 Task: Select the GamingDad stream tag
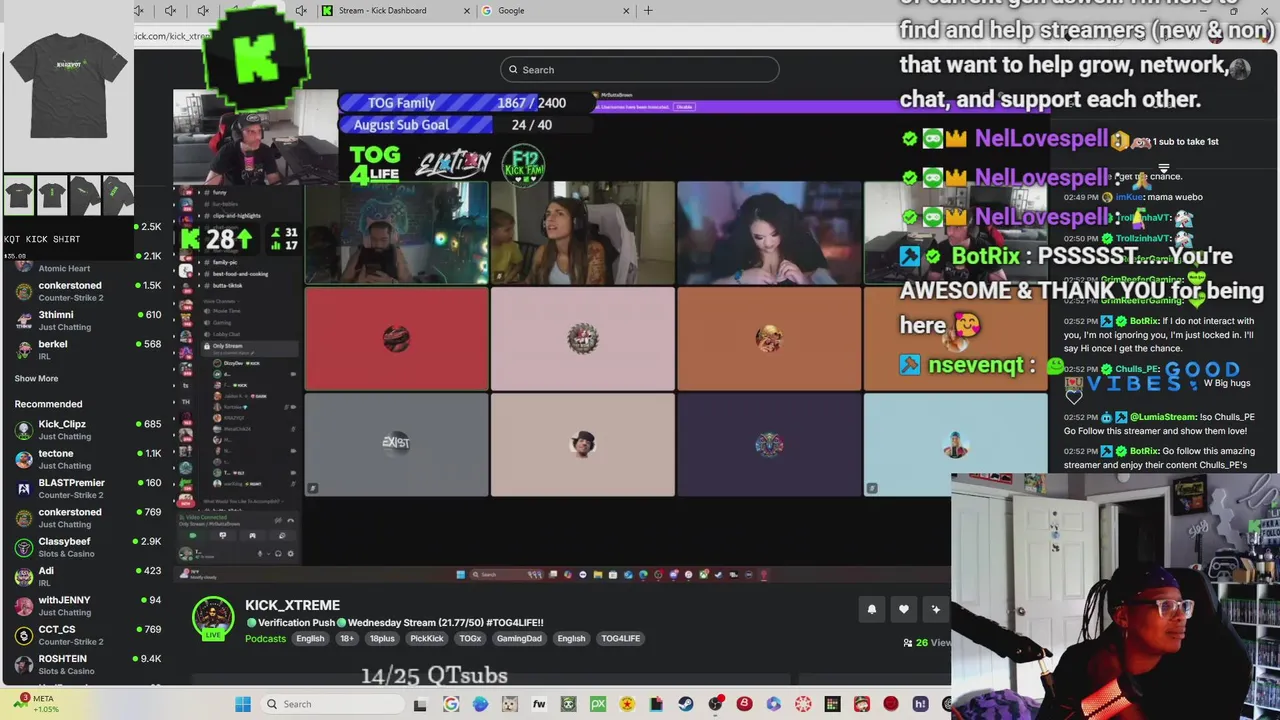point(519,638)
